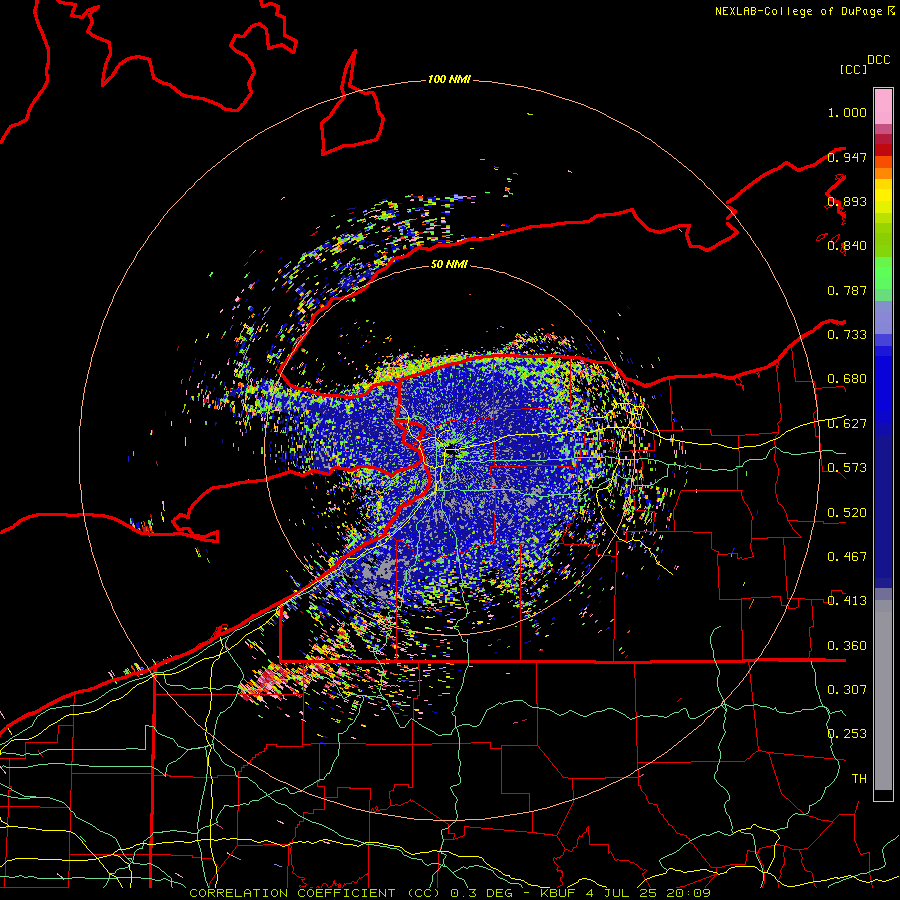Select the 0.733 scale value
The image size is (900, 900).
coord(847,335)
